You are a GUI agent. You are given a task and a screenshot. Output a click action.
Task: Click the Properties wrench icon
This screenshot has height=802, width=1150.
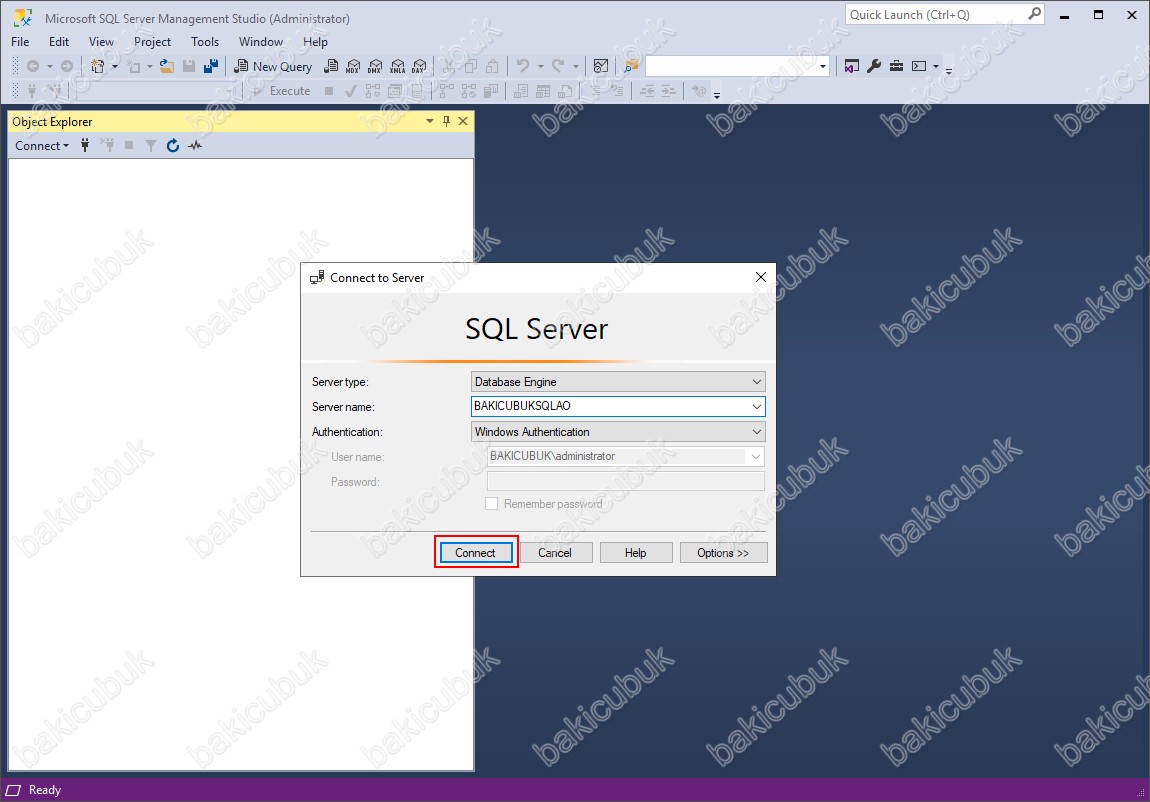(x=874, y=67)
